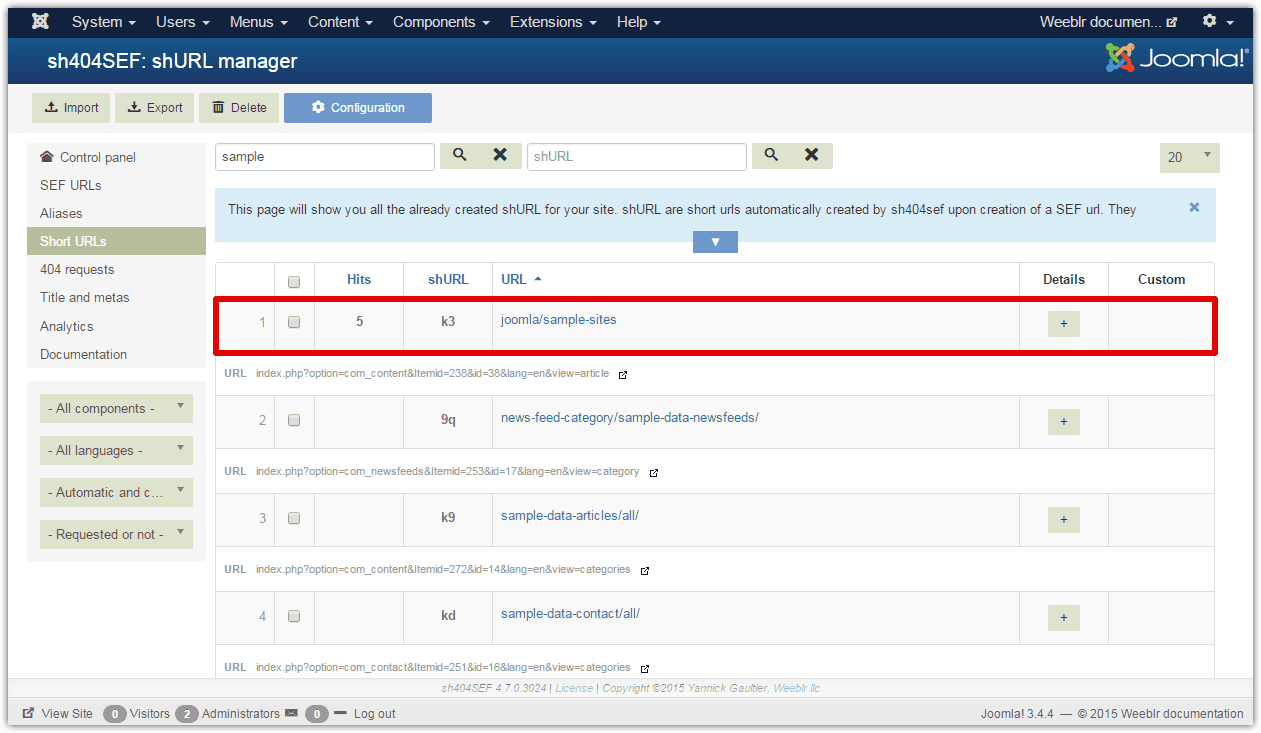The height and width of the screenshot is (733, 1261).
Task: Open the Extensions menu
Action: tap(553, 21)
